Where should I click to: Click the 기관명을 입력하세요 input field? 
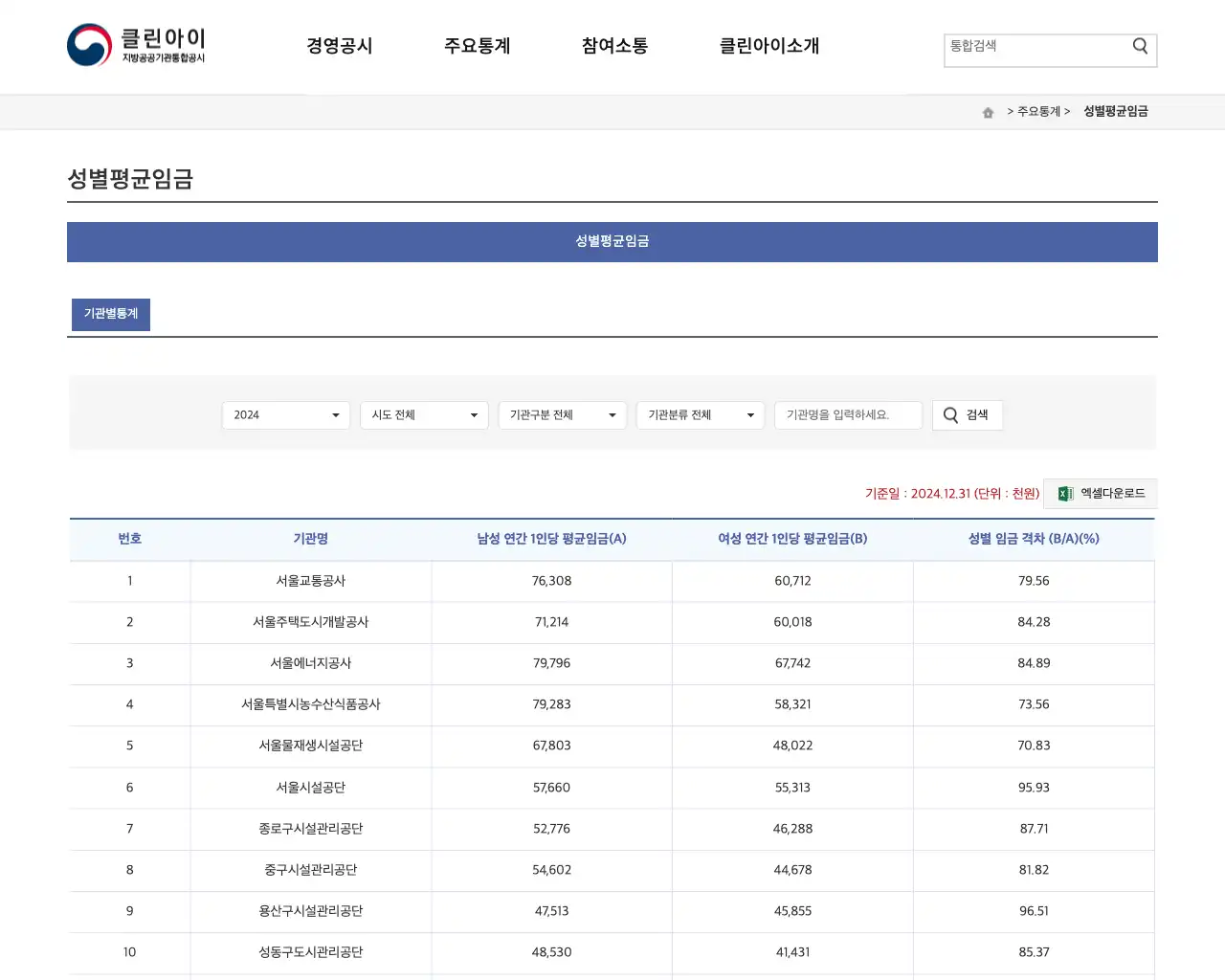[x=848, y=415]
